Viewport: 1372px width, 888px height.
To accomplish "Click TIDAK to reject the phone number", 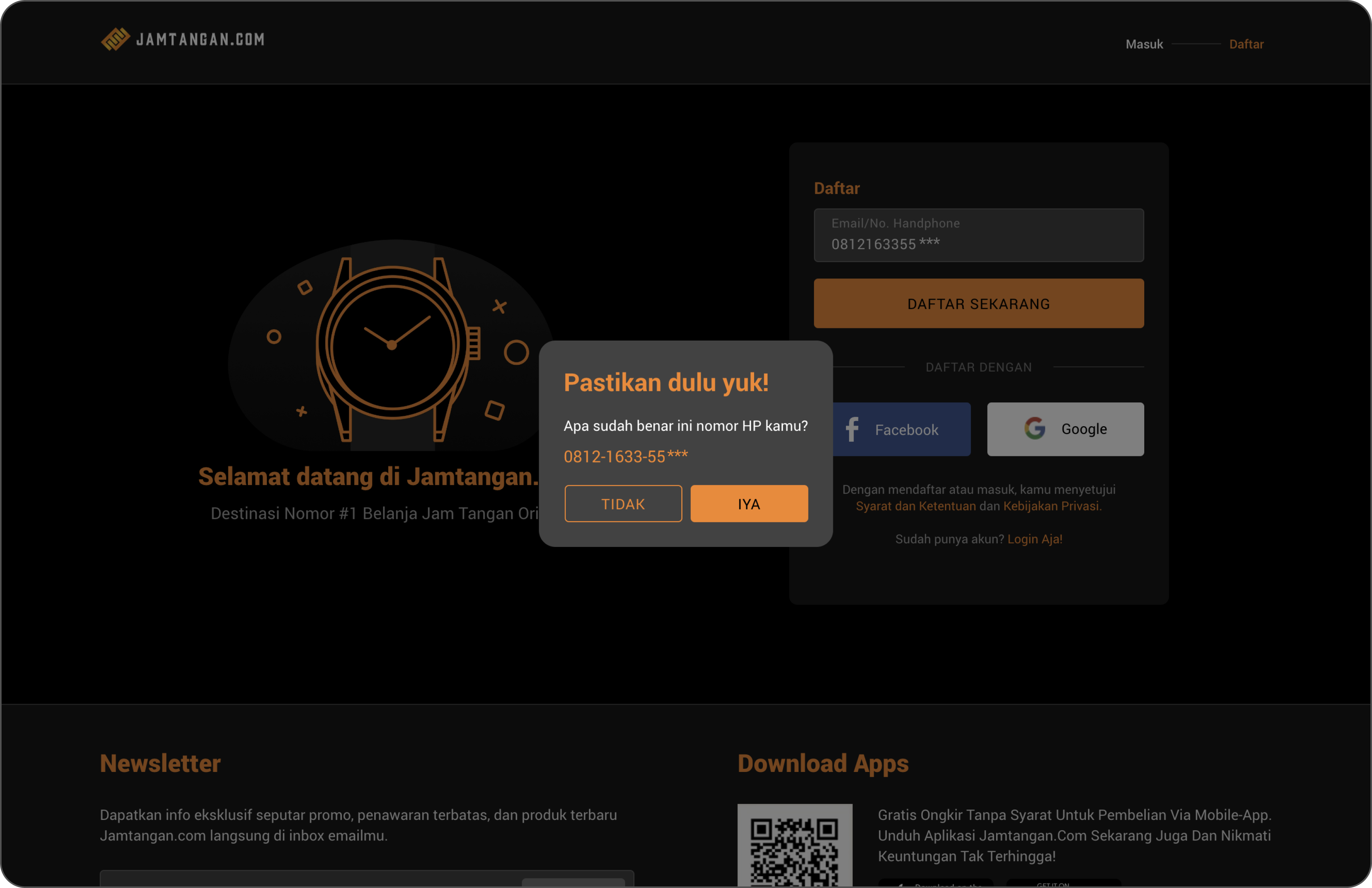I will pyautogui.click(x=623, y=504).
